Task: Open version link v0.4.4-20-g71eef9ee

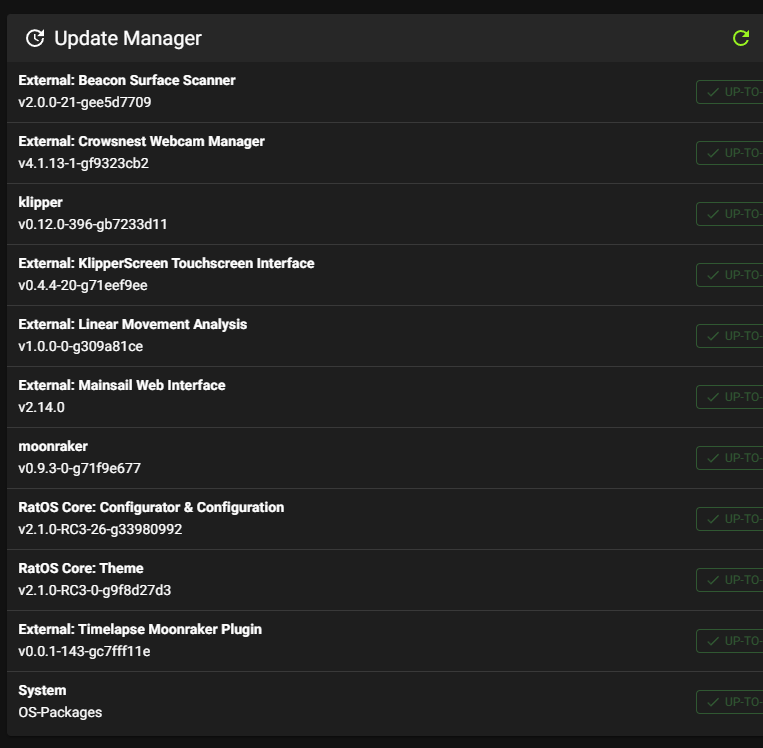Action: [x=83, y=285]
